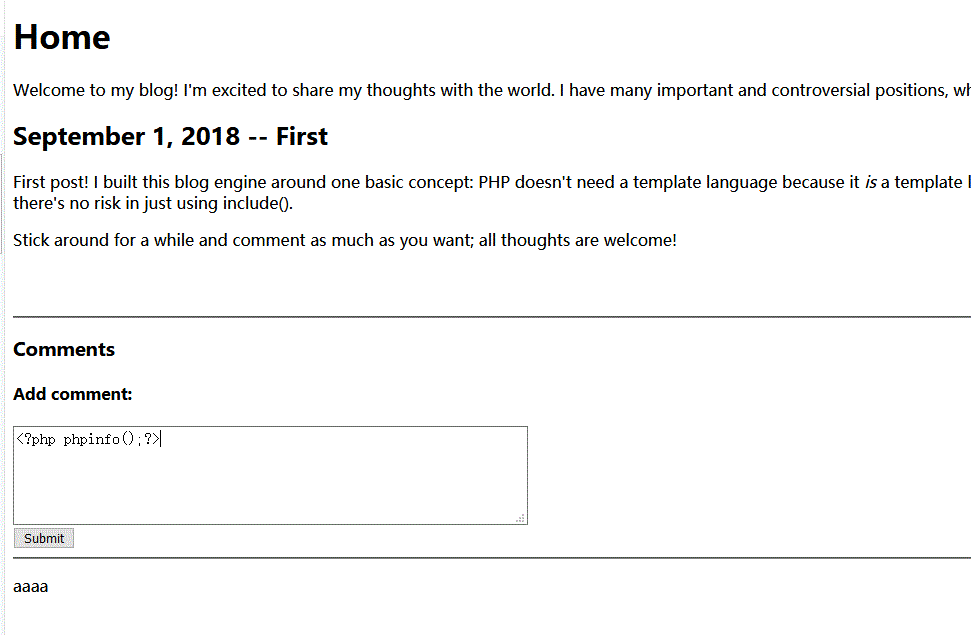The height and width of the screenshot is (635, 971).
Task: Click the existing "aaaa" comment
Action: click(31, 586)
